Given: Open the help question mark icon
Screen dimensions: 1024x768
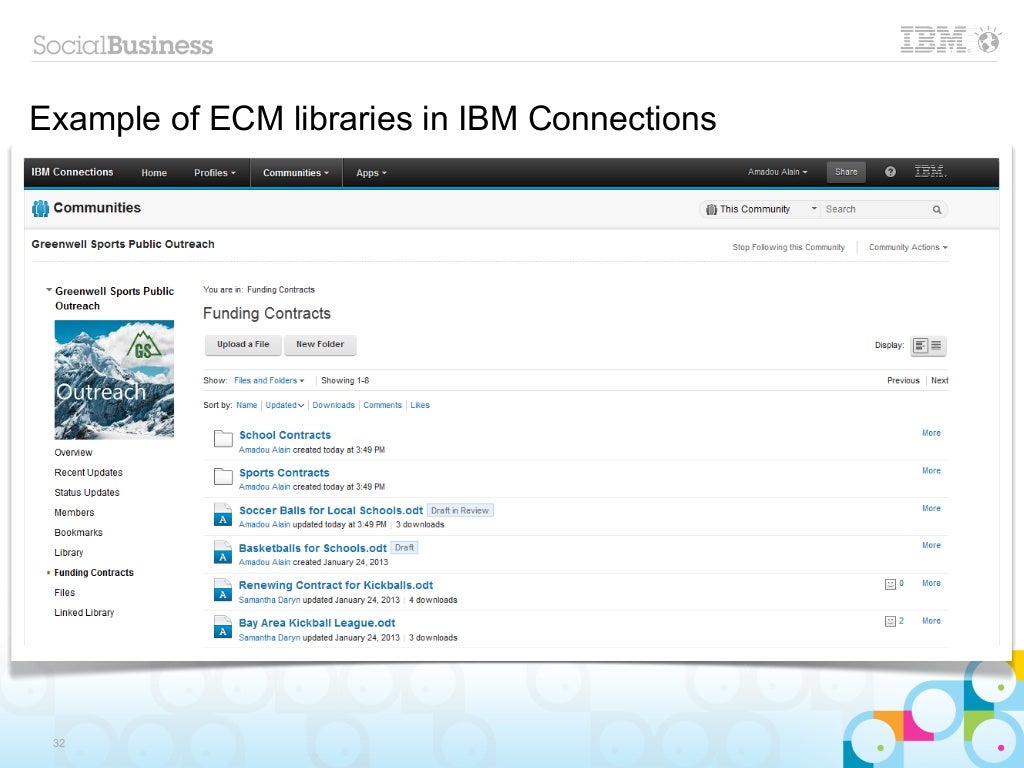Looking at the screenshot, I should (890, 172).
